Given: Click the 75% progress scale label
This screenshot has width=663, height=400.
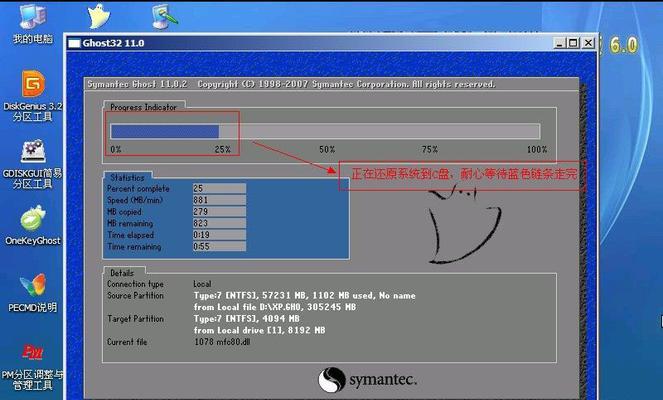Looking at the screenshot, I should (x=430, y=149).
